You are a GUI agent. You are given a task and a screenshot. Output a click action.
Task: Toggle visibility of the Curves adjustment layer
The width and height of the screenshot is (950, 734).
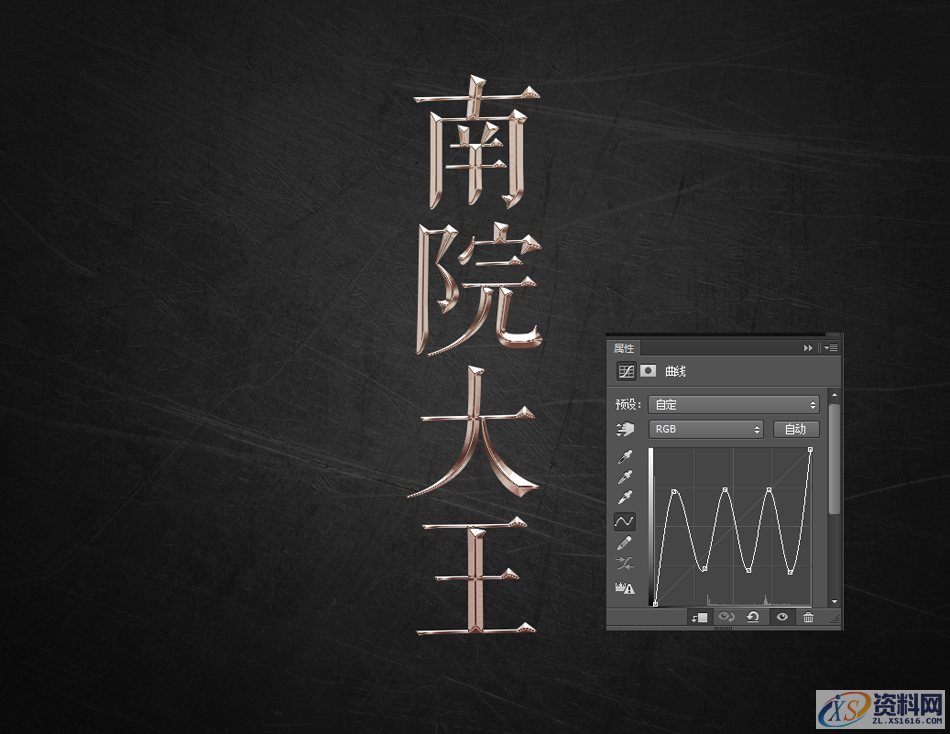pyautogui.click(x=781, y=616)
